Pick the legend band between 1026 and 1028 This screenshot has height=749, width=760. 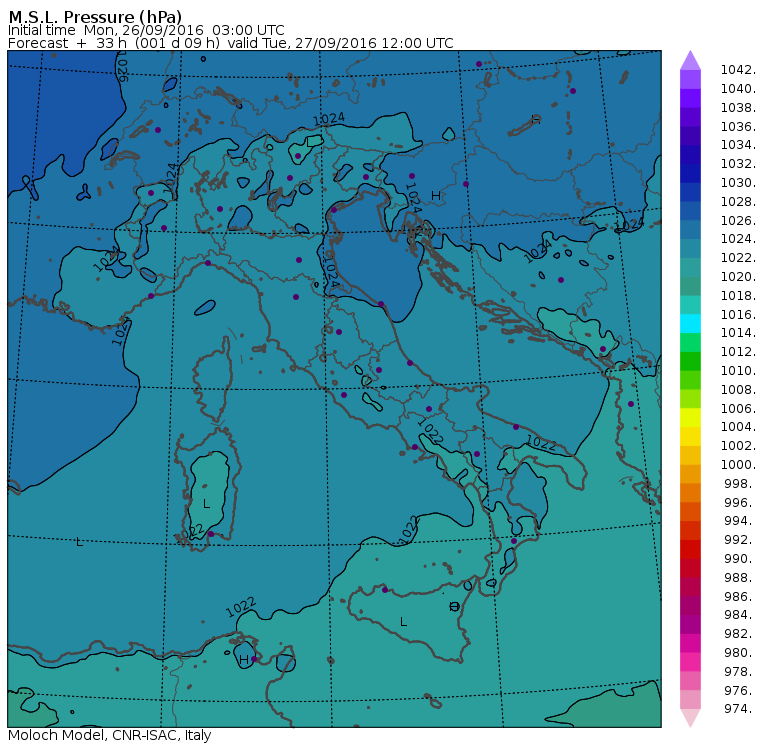690,211
